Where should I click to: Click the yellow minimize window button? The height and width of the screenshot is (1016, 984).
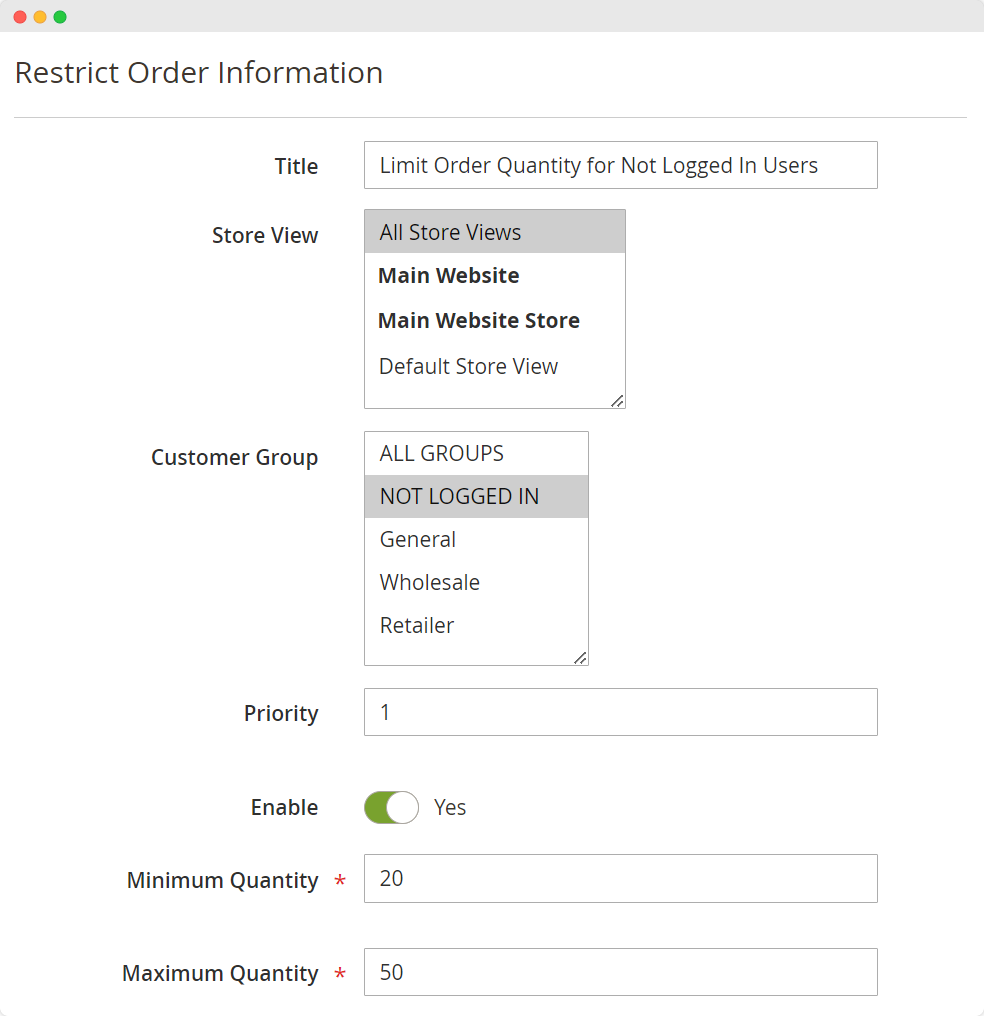tap(40, 17)
